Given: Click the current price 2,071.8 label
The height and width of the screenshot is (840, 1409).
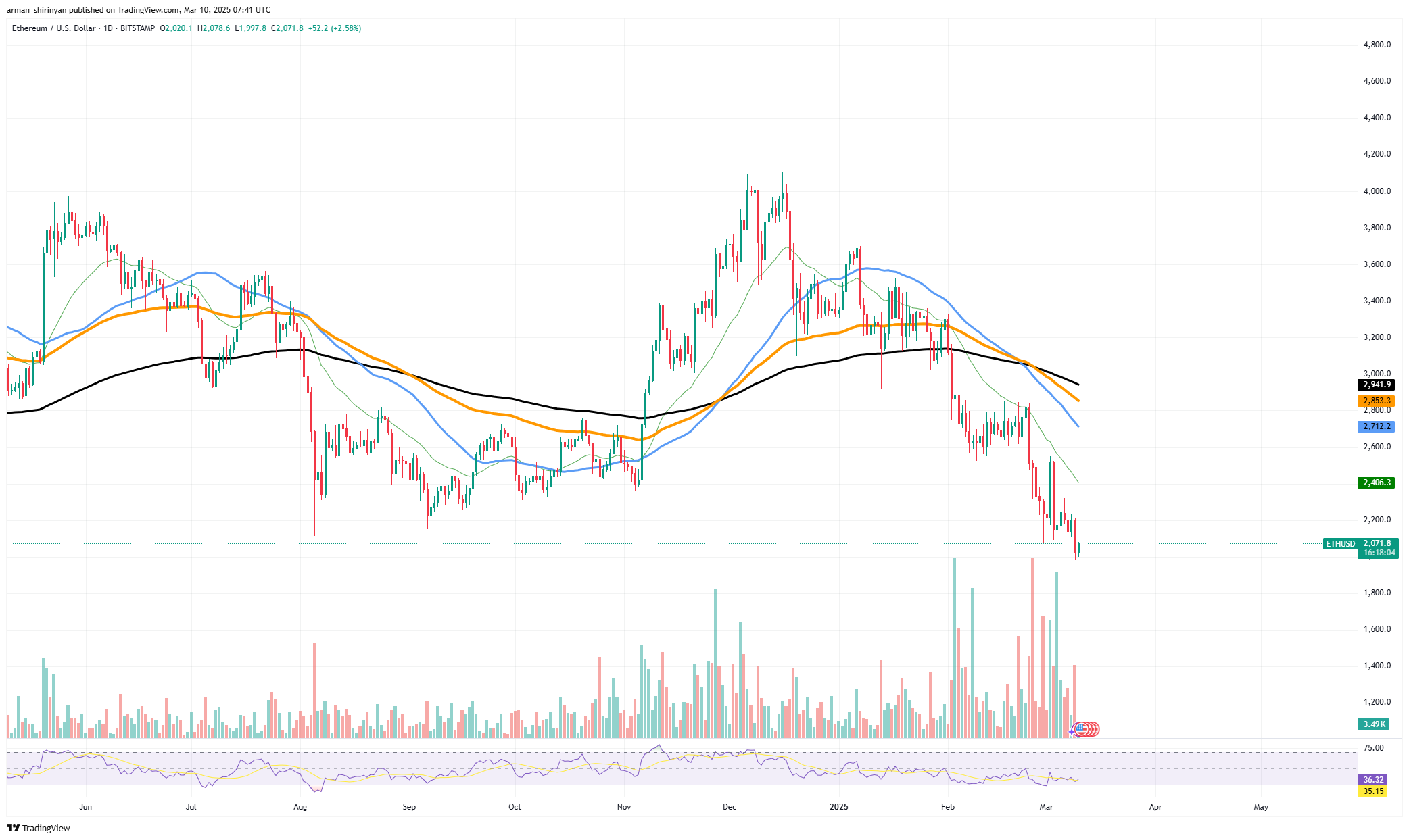Looking at the screenshot, I should point(1377,543).
